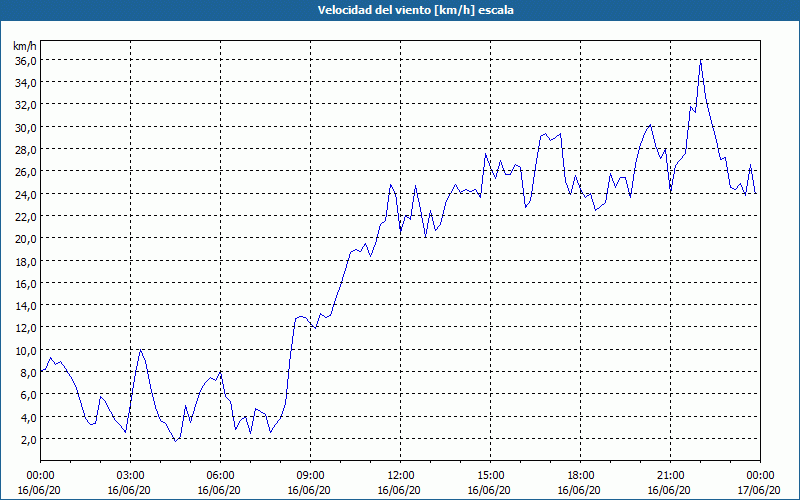Click the 12:00 time label
Image resolution: width=800 pixels, height=500 pixels.
click(401, 476)
